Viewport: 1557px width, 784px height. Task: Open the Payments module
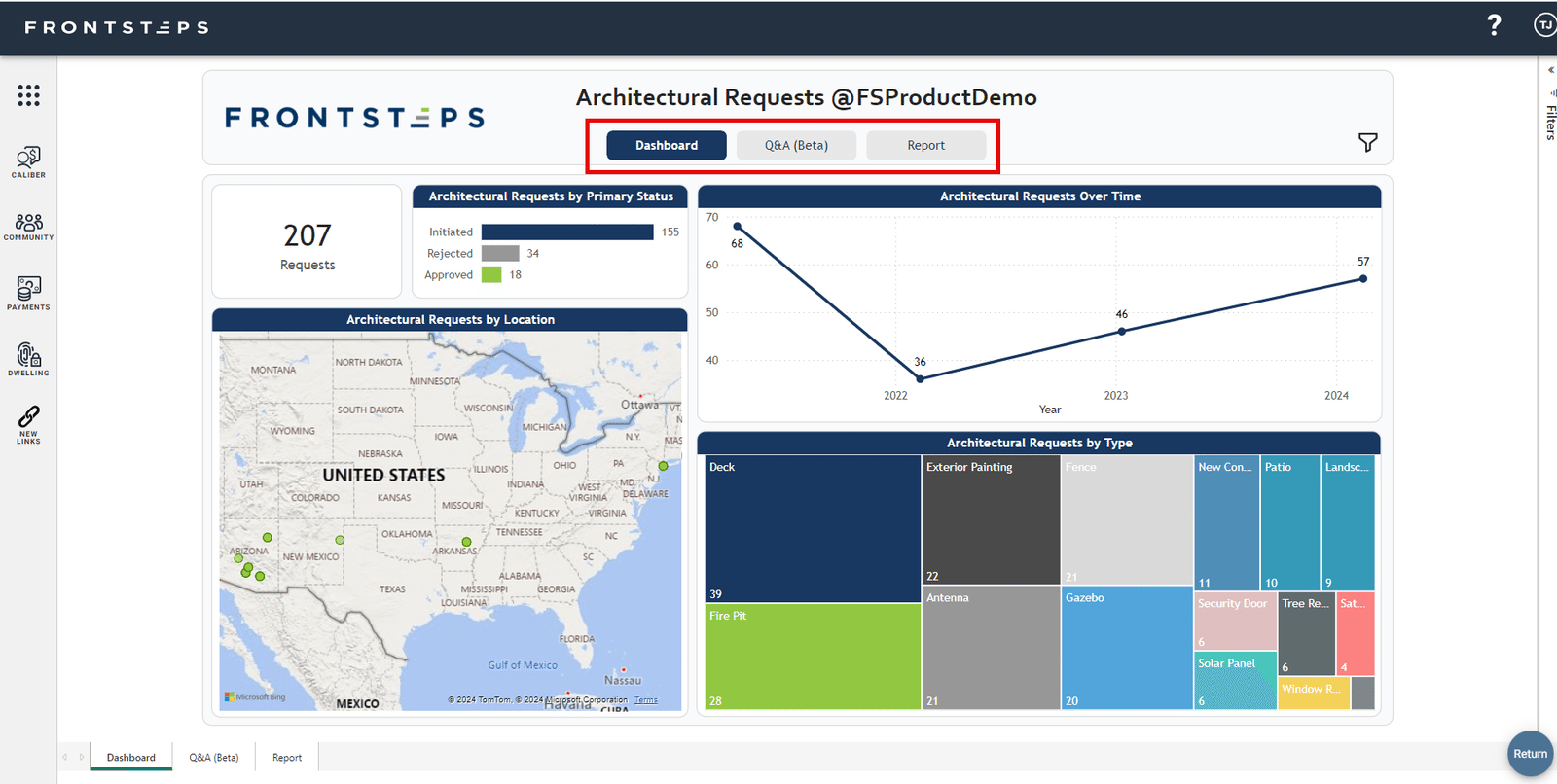(28, 293)
